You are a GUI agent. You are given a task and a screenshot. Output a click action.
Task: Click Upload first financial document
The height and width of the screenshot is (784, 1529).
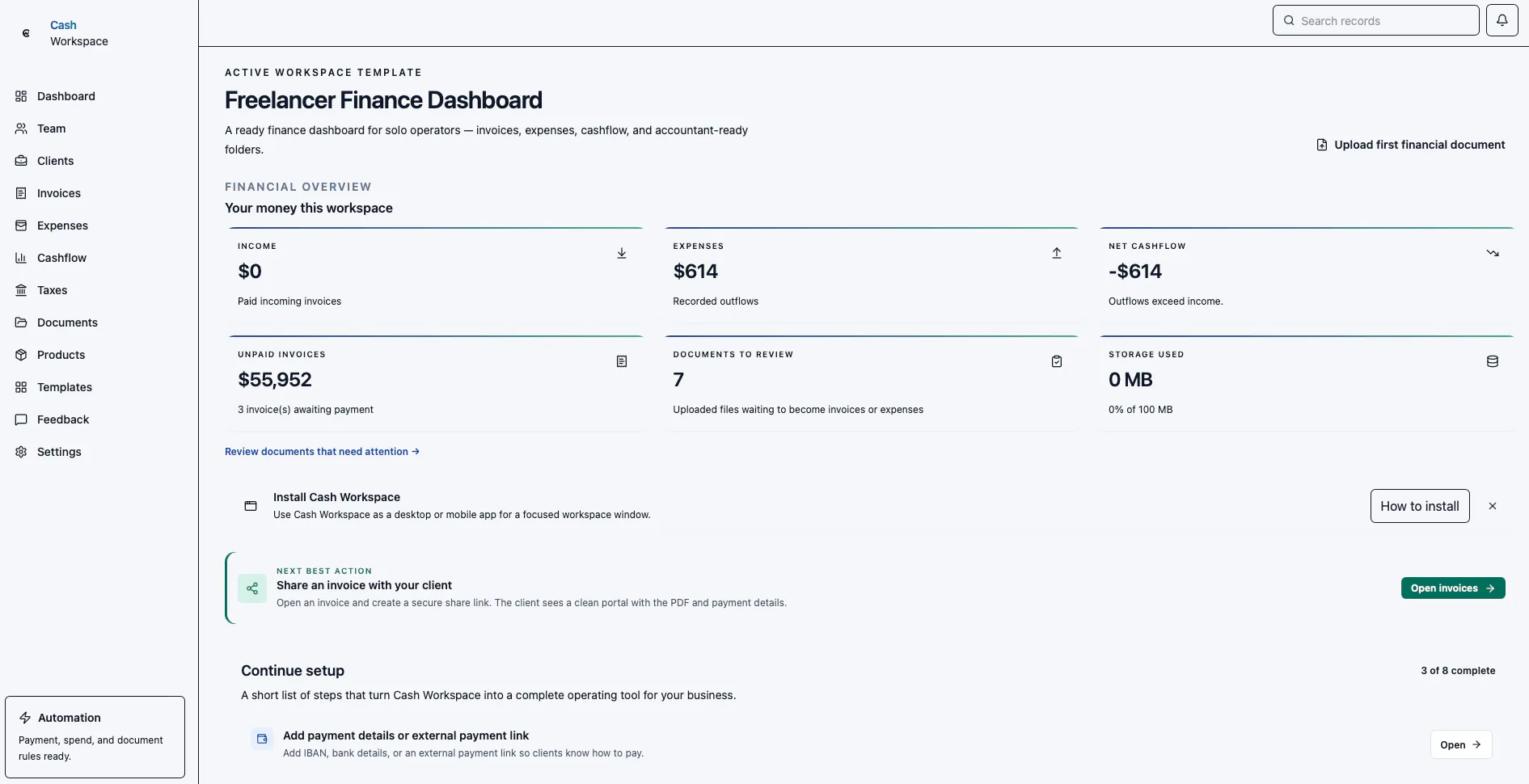pos(1411,145)
